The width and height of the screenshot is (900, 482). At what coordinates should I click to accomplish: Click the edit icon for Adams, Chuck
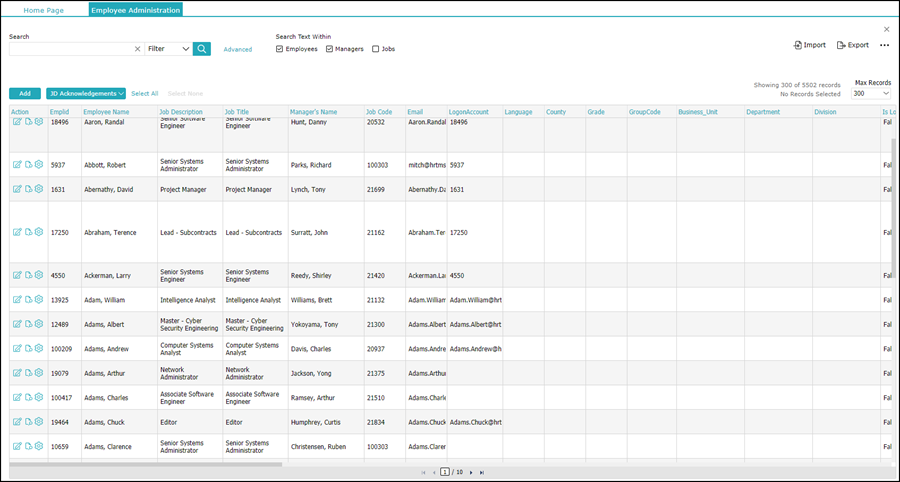click(17, 422)
